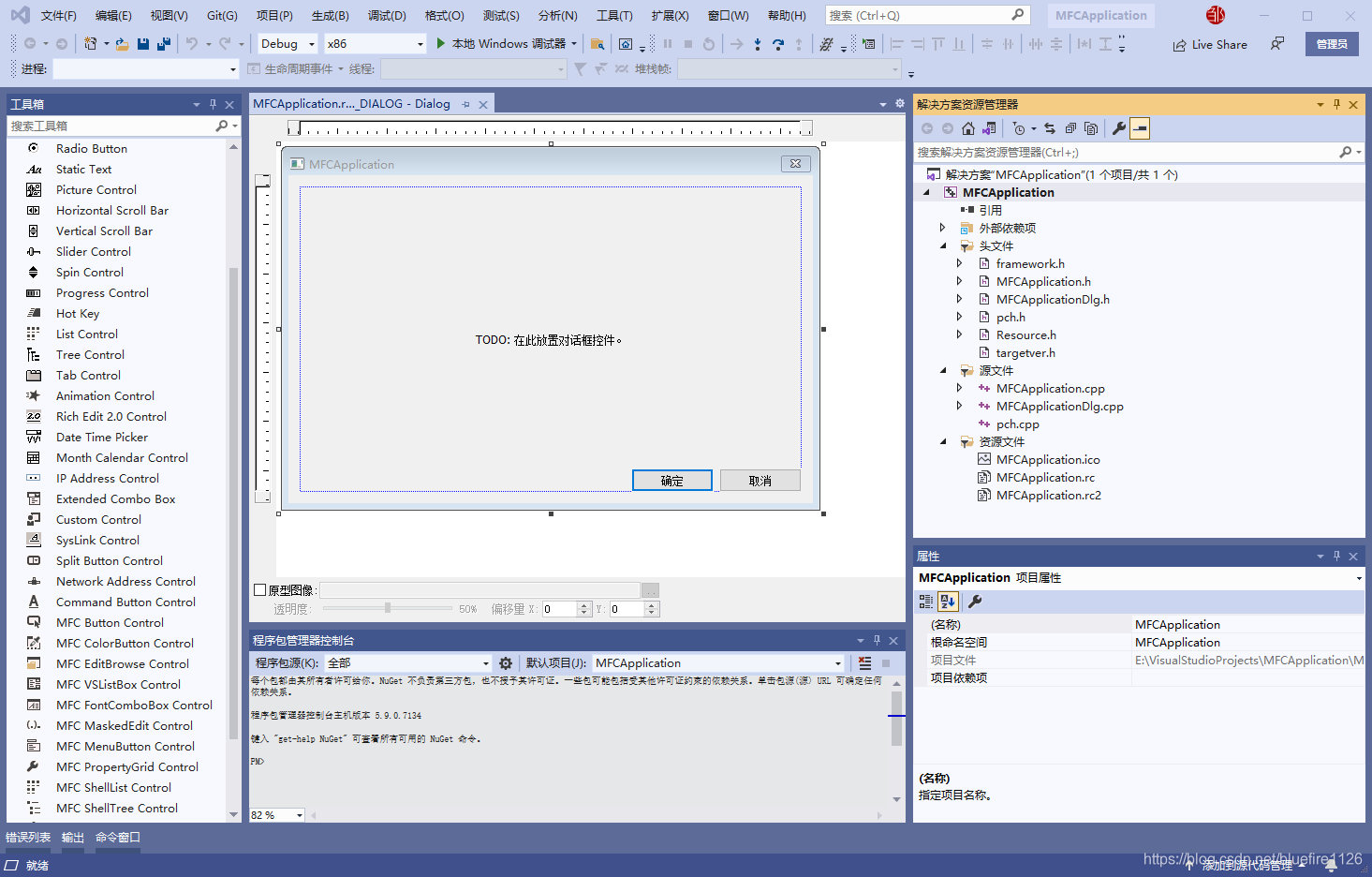1372x877 pixels.
Task: Open NuGet console settings gear icon
Action: pyautogui.click(x=506, y=663)
